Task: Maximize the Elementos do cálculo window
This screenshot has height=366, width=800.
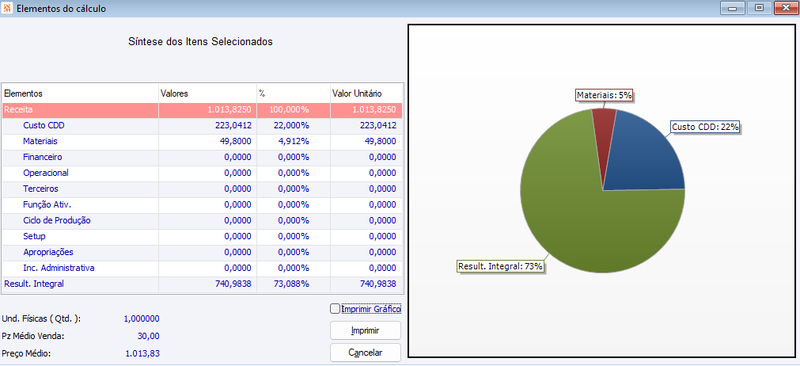Action: point(759,8)
